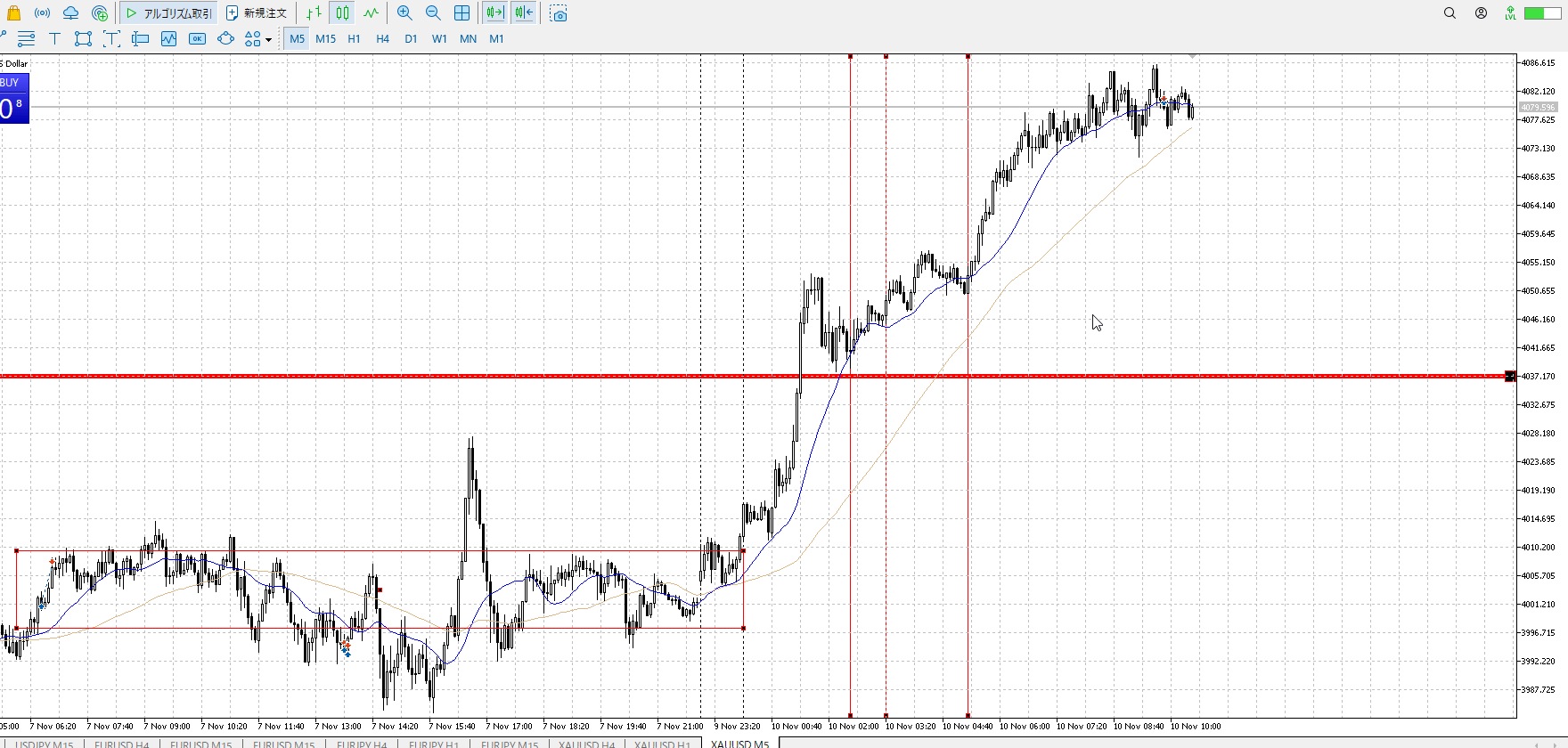The width and height of the screenshot is (1568, 748).
Task: Toggle algorithmic trading (アルゴリズム取引)
Action: point(169,13)
